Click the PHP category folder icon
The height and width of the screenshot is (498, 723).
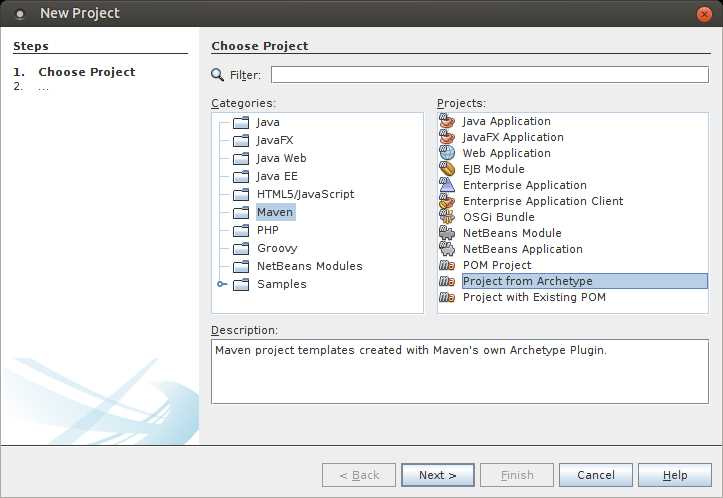point(241,230)
